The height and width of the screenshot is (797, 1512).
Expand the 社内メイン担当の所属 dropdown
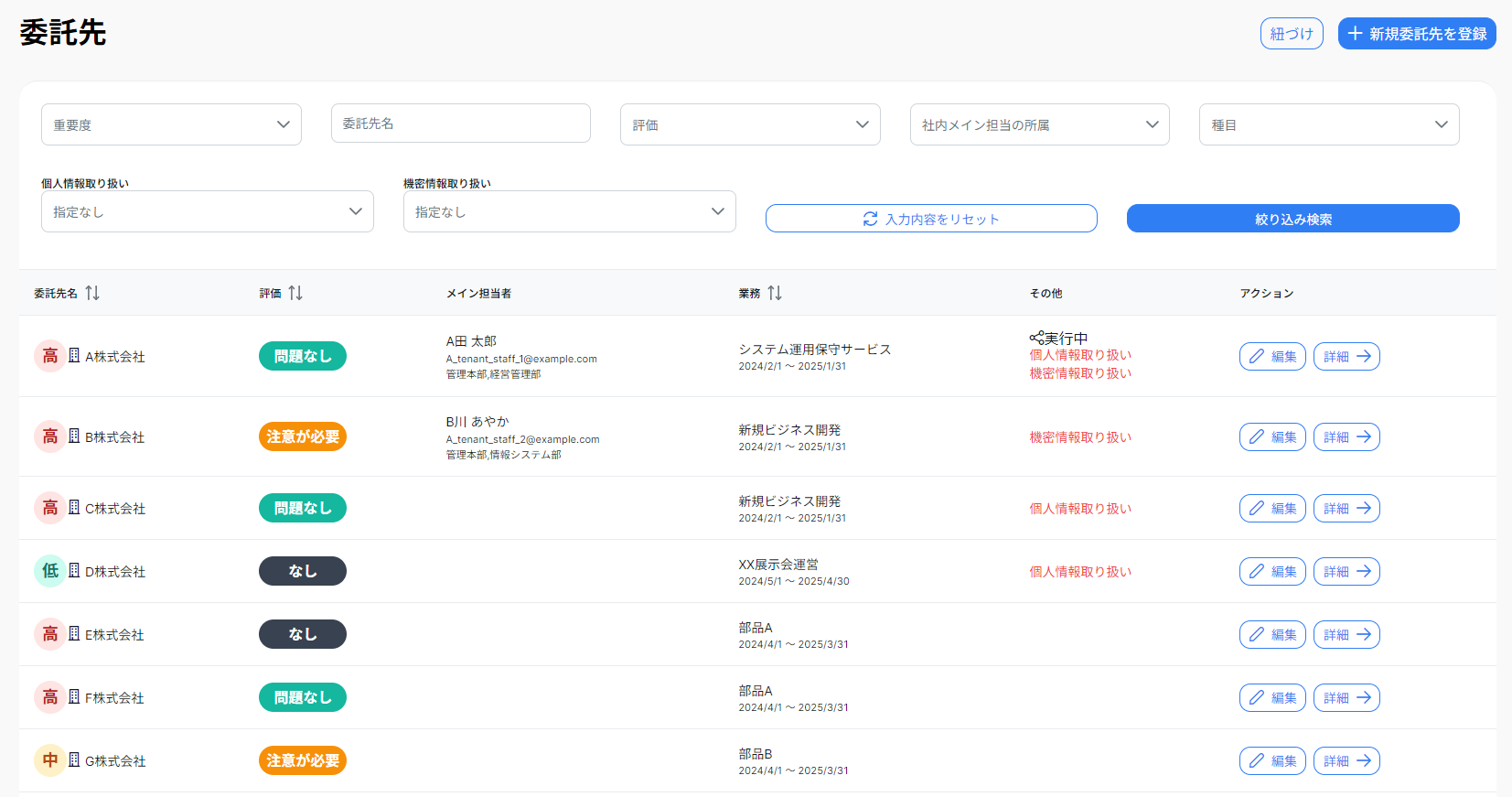coord(1040,124)
